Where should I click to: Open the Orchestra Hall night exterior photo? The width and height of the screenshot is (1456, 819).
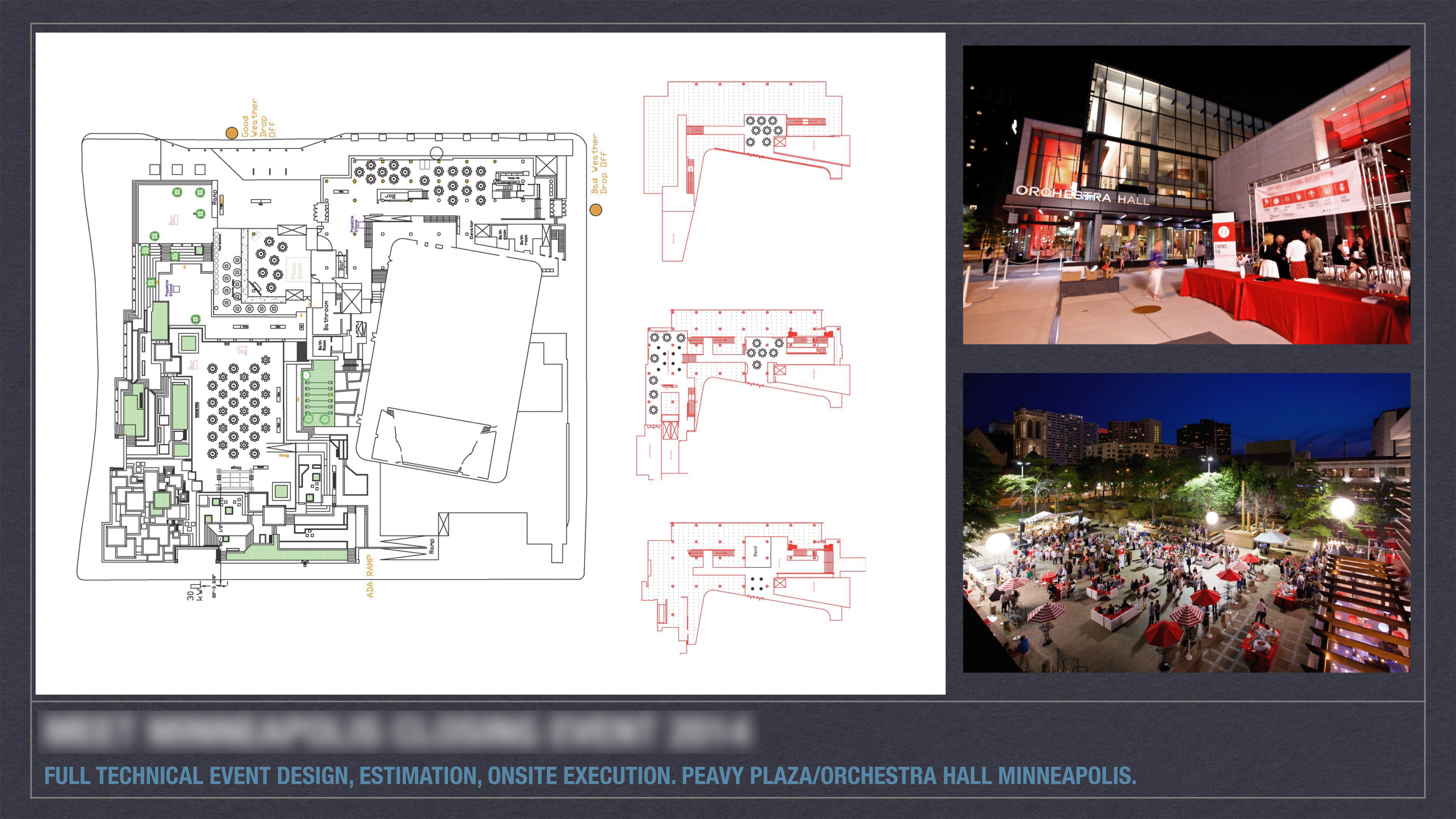(x=1186, y=195)
